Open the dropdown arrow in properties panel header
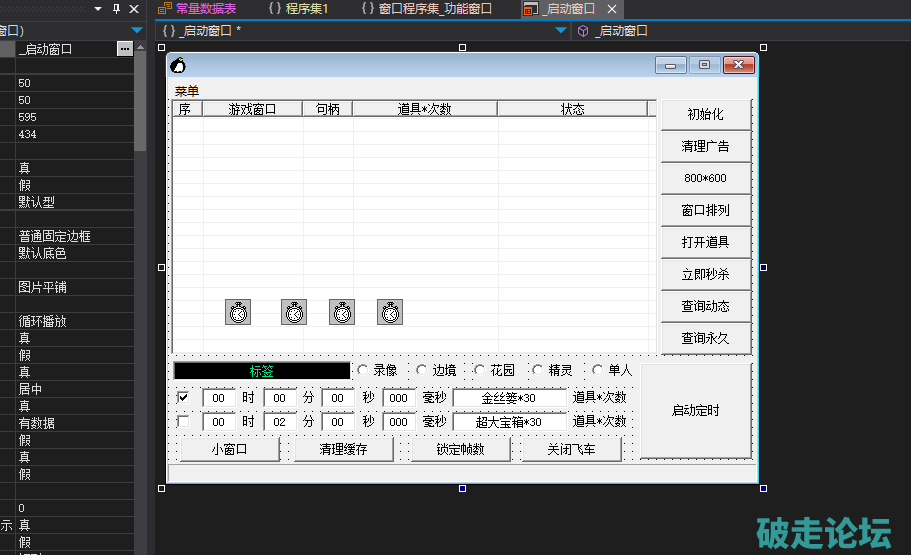The image size is (911, 555). 98,9
